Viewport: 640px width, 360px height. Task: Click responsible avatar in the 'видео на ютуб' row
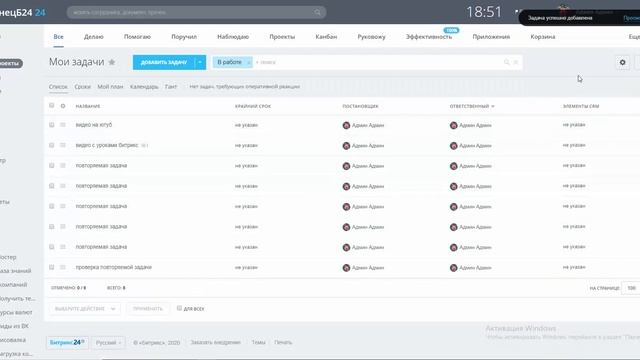(453, 125)
